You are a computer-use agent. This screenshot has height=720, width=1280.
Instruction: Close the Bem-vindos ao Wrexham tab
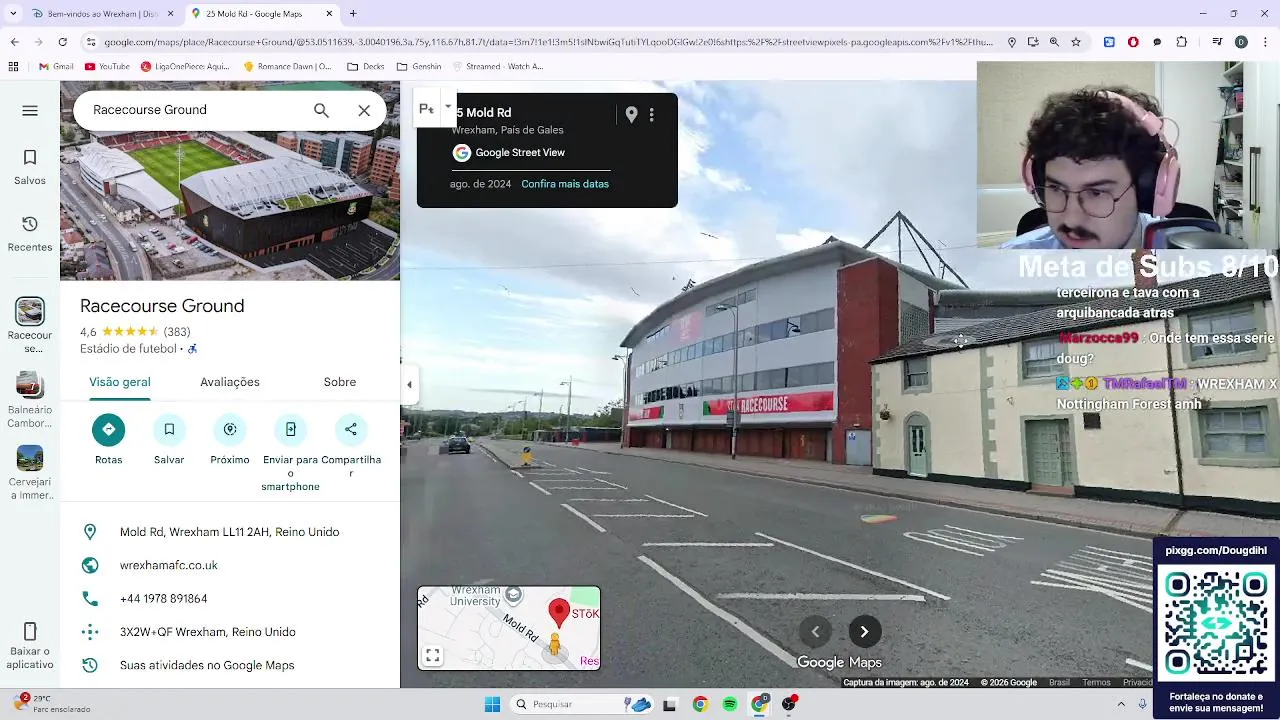[170, 14]
